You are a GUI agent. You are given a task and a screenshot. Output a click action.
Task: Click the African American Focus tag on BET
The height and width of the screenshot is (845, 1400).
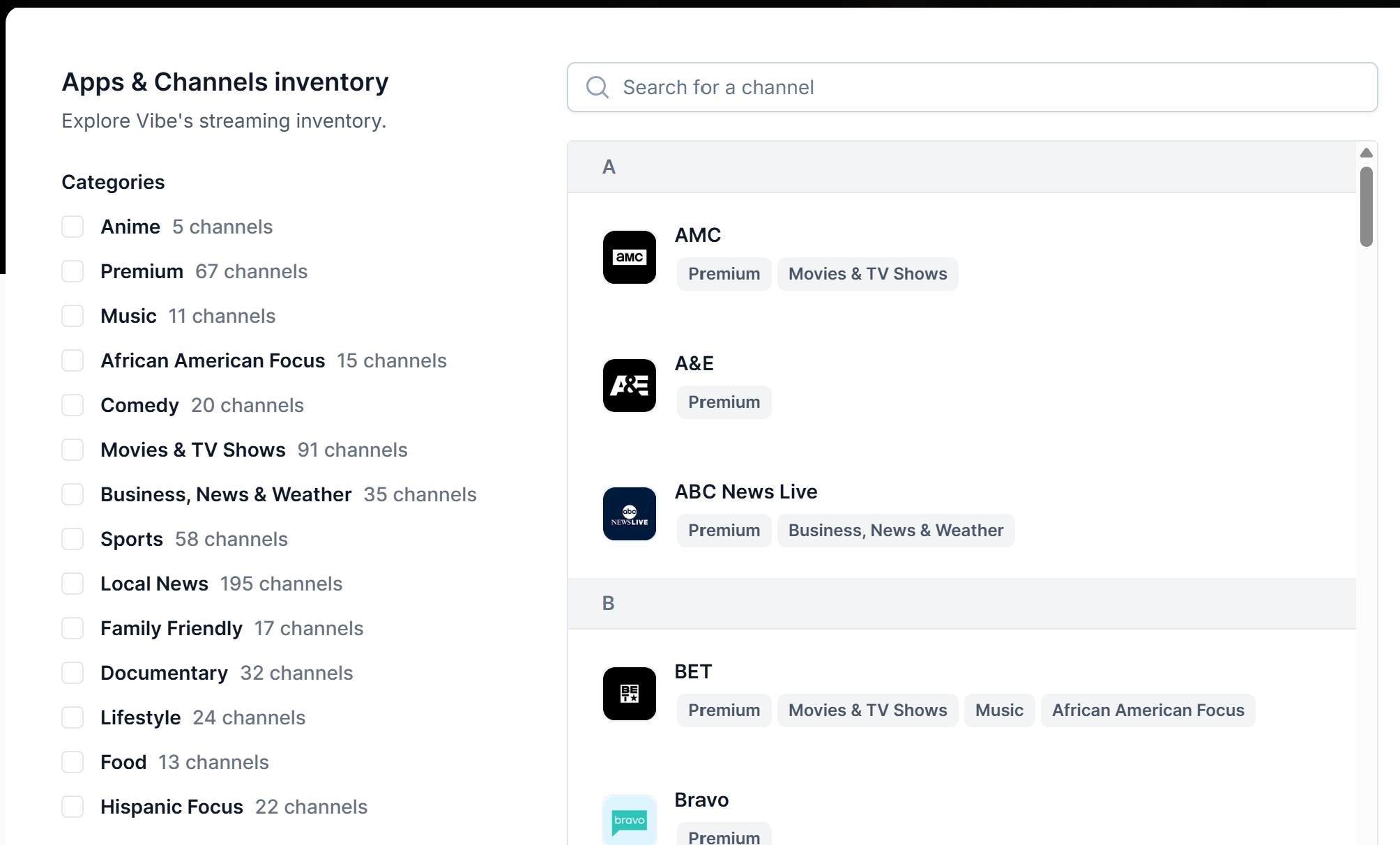[1148, 710]
